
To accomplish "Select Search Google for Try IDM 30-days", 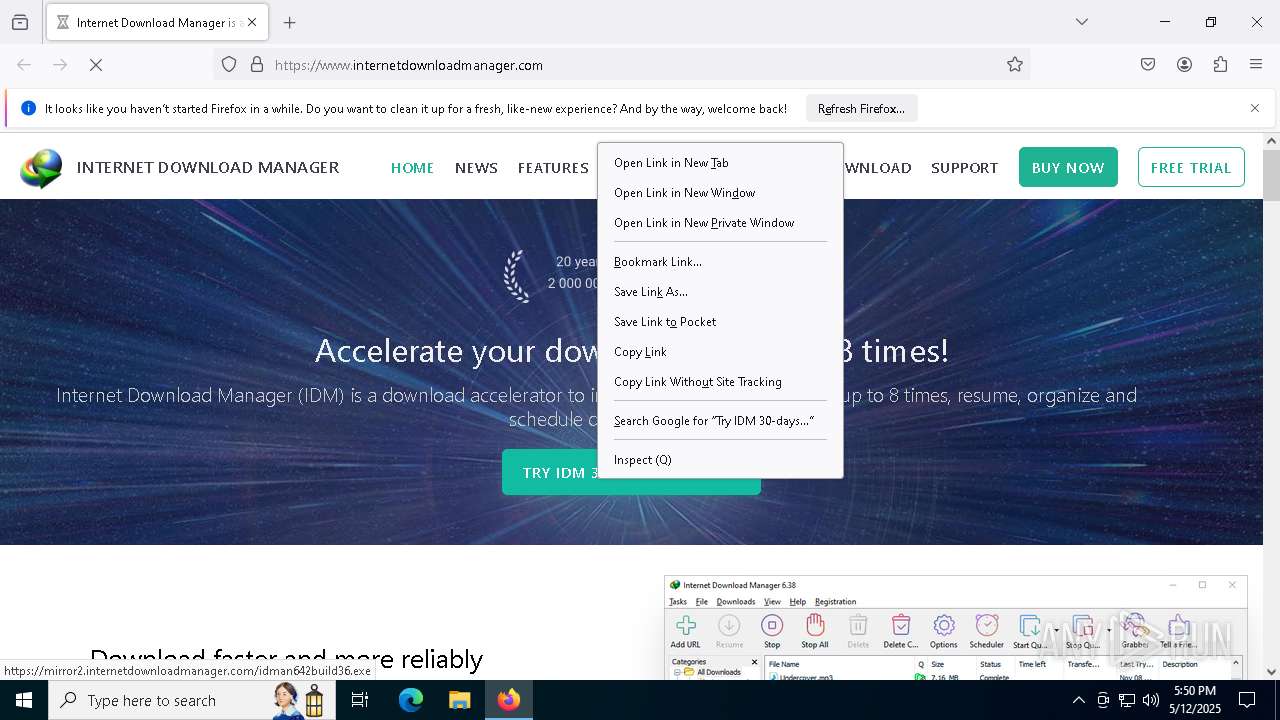I will (720, 421).
